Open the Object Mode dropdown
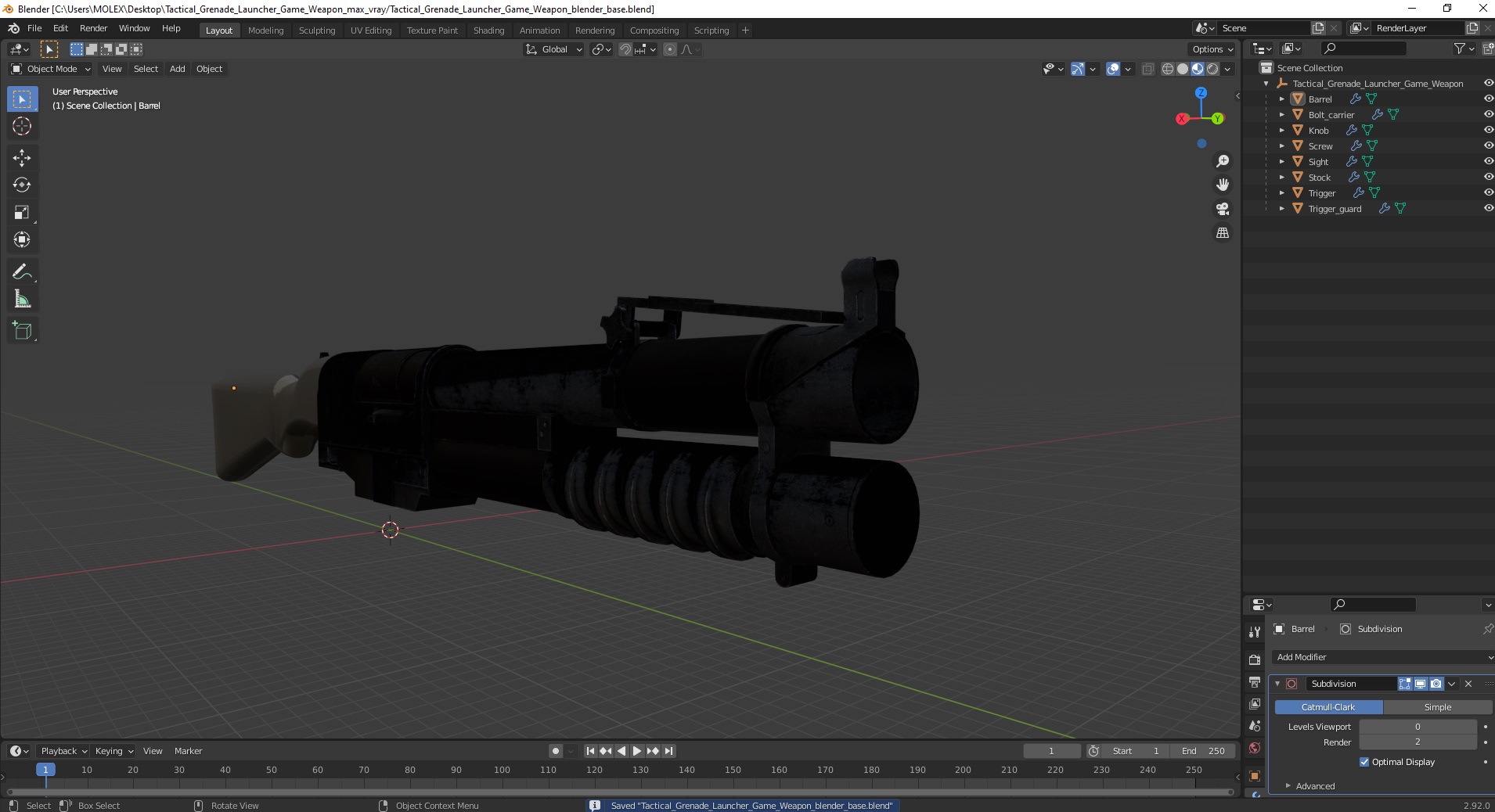This screenshot has height=812, width=1495. pyautogui.click(x=51, y=69)
